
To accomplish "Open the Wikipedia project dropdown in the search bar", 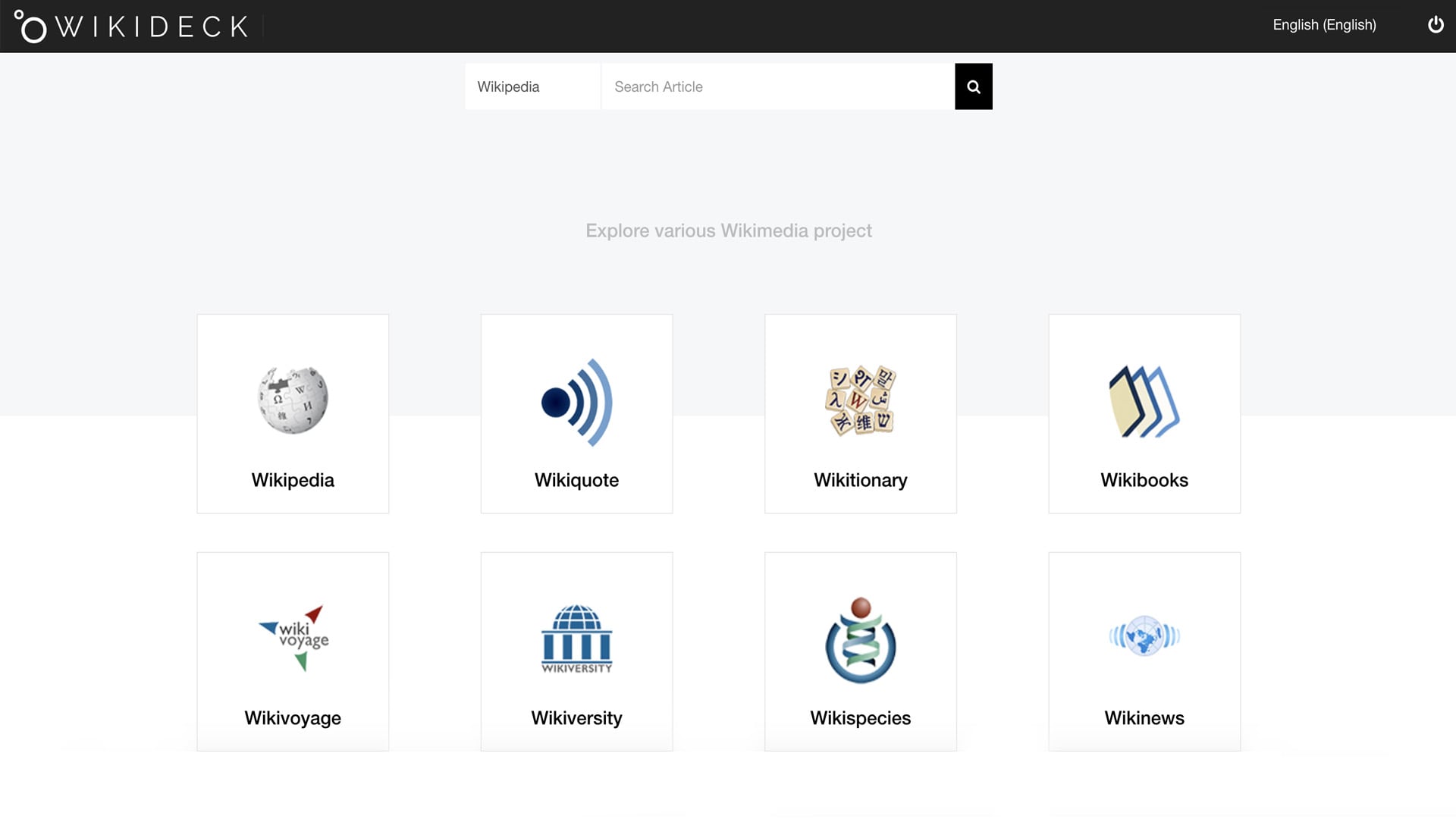I will click(x=532, y=86).
